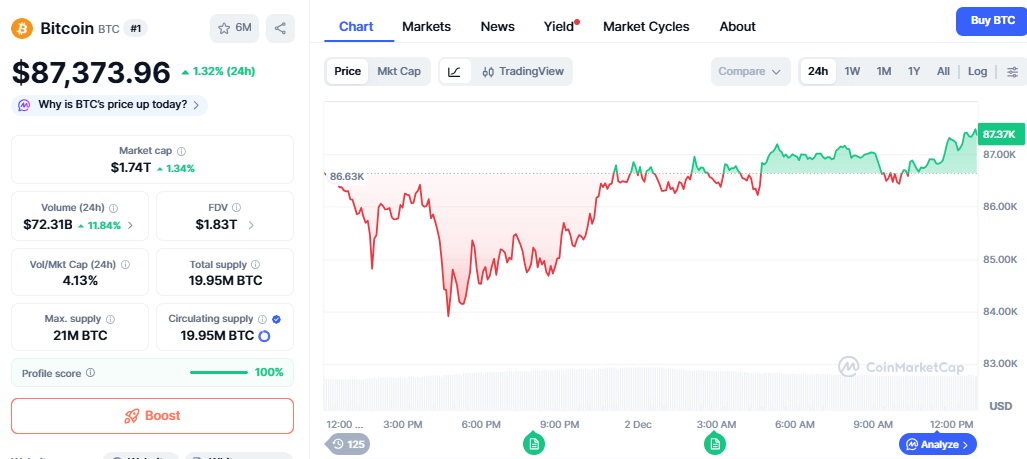
Task: Click the Market cap info icon
Action: (x=181, y=151)
